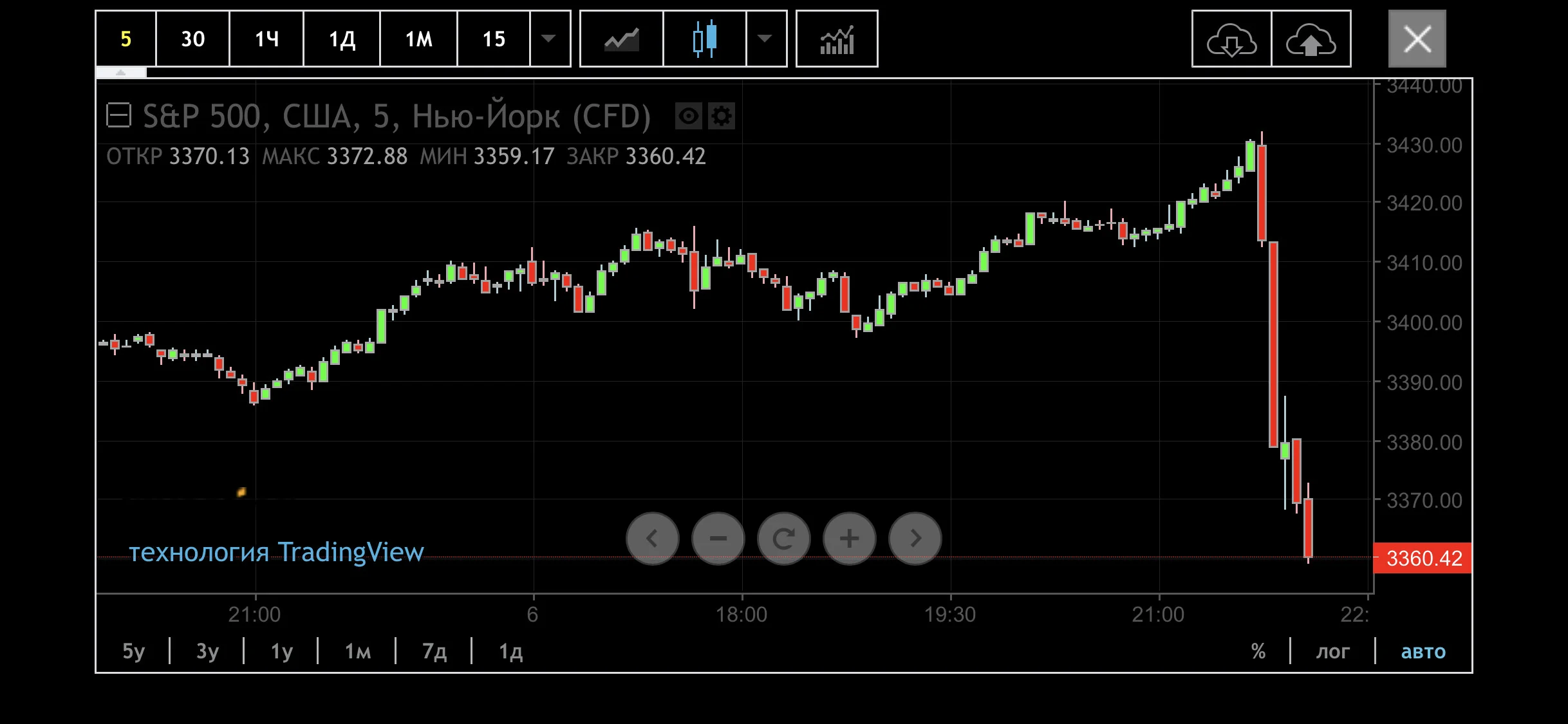Open chart style dropdown arrow
Image resolution: width=1568 pixels, height=724 pixels.
click(765, 39)
